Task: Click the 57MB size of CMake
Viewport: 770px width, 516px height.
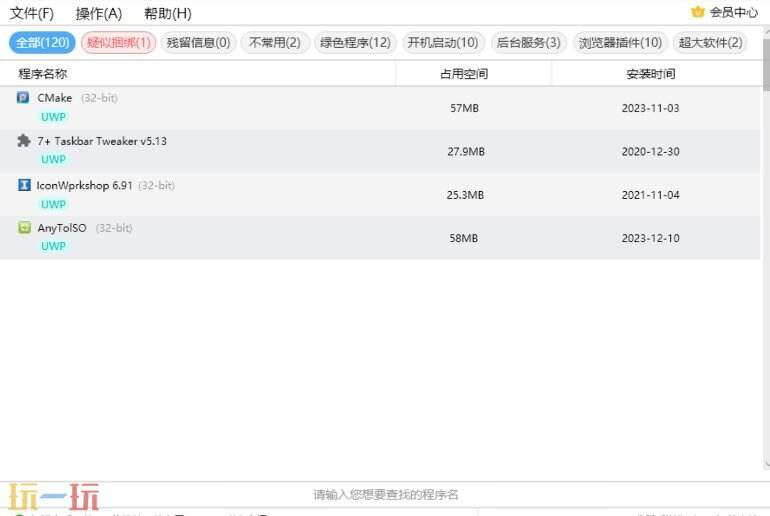Action: click(464, 108)
